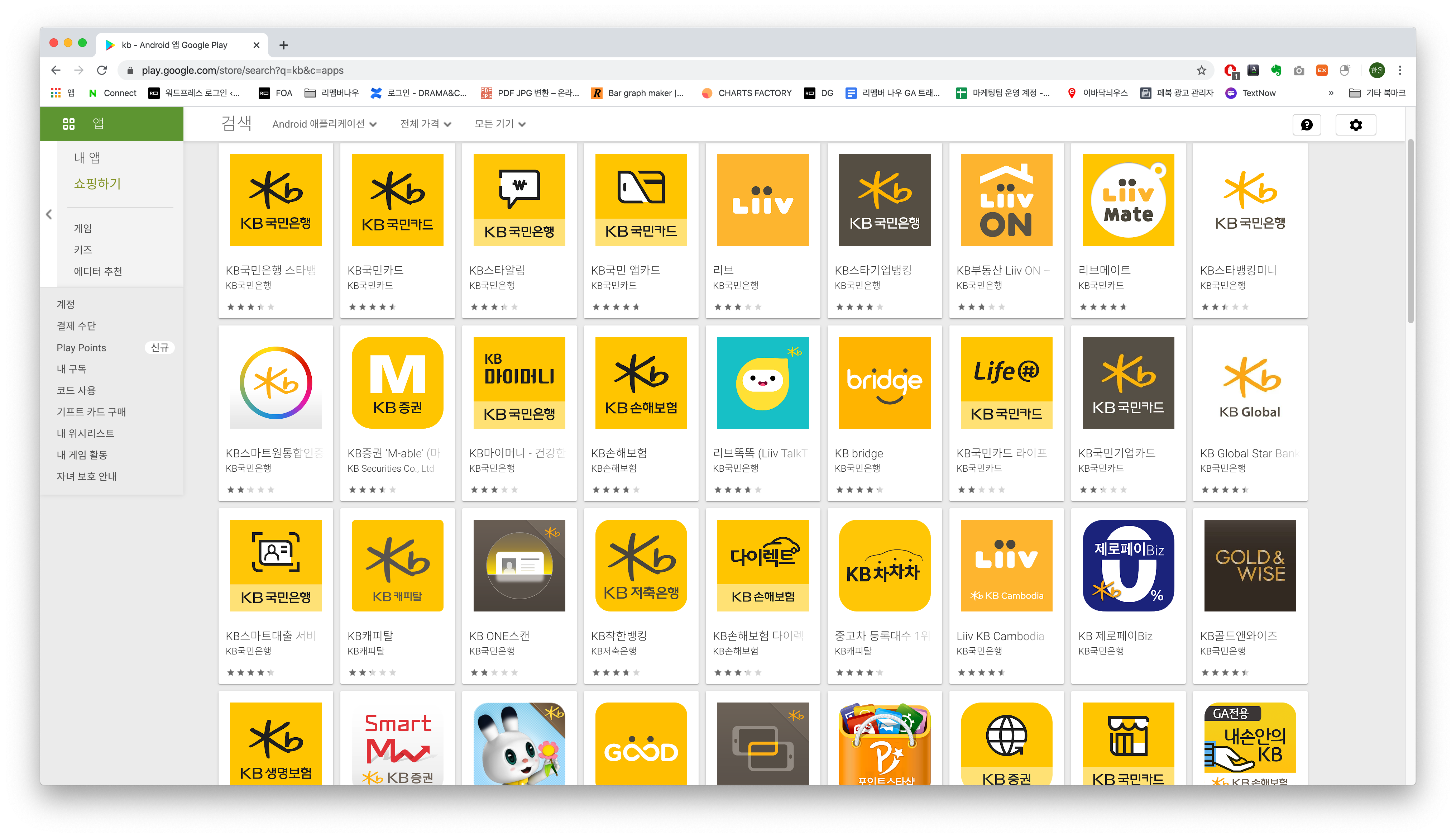Screen dimensions: 1456x838
Task: Close the kb - Android 앱 tab
Action: (x=257, y=45)
